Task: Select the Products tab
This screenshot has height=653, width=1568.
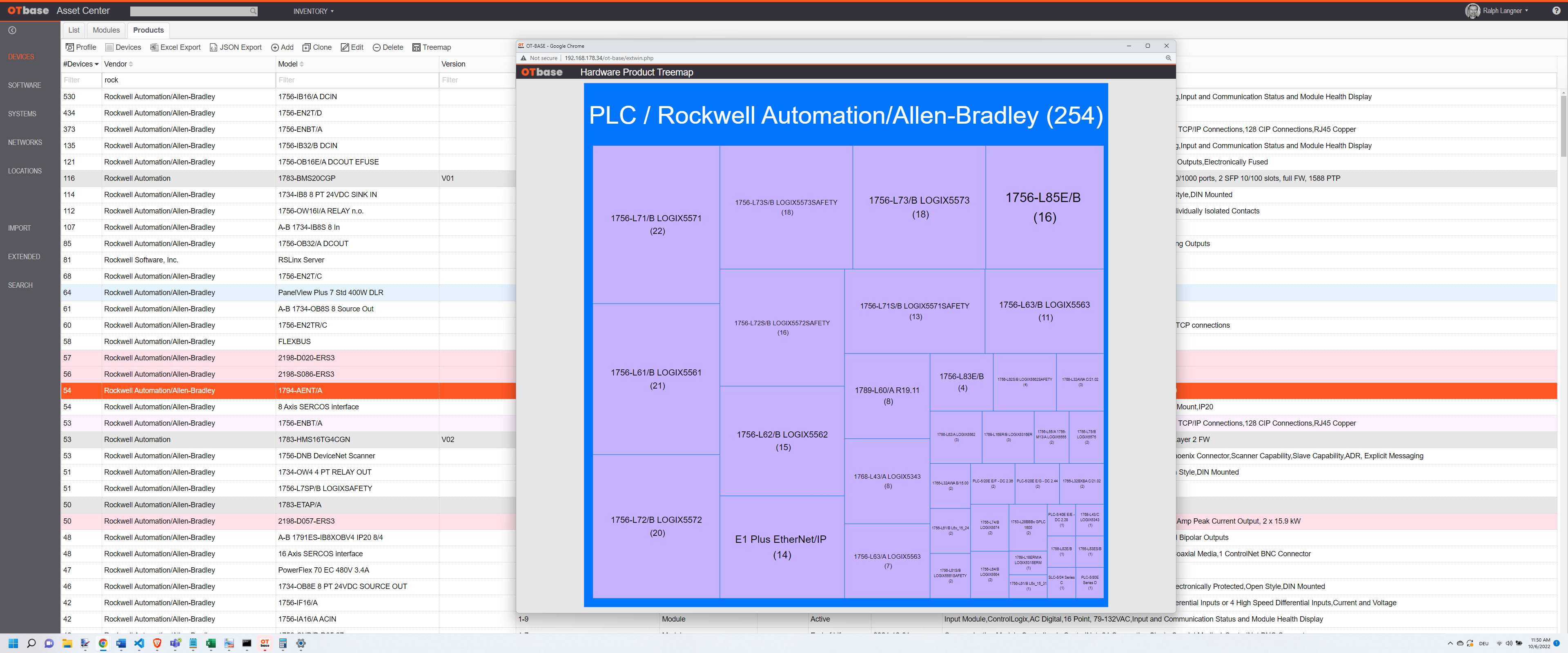Action: point(148,30)
